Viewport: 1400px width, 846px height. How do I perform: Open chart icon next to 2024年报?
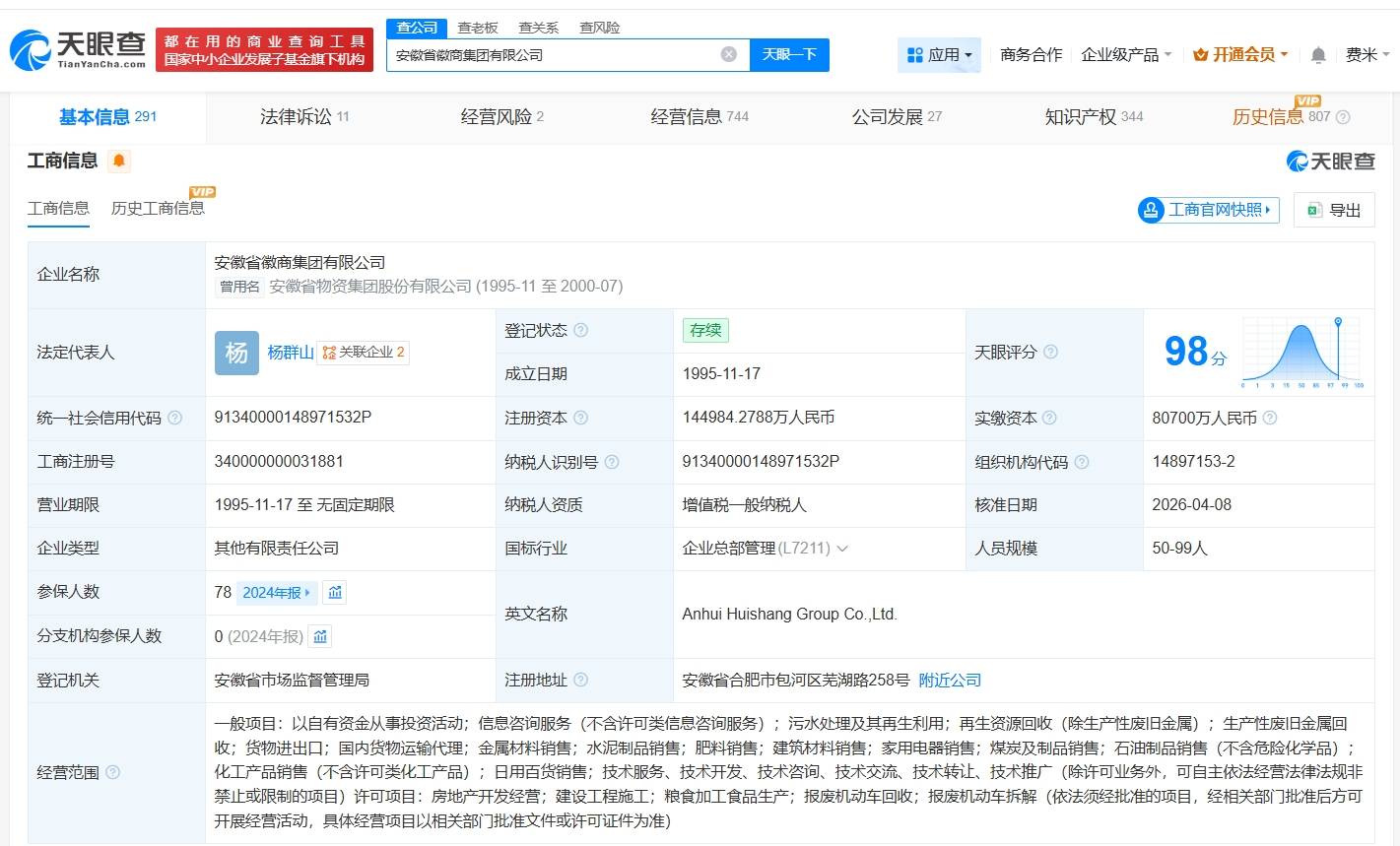point(335,592)
